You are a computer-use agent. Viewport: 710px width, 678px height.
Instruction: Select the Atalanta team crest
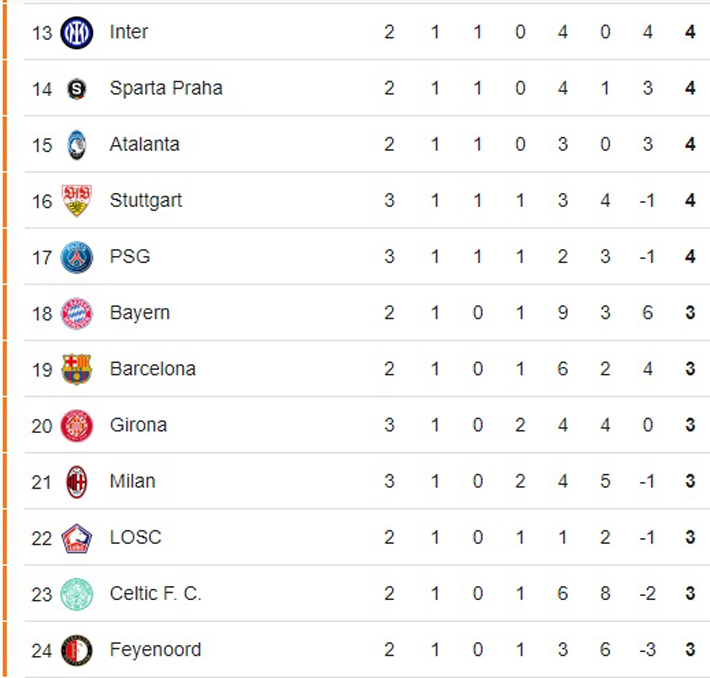[x=76, y=145]
